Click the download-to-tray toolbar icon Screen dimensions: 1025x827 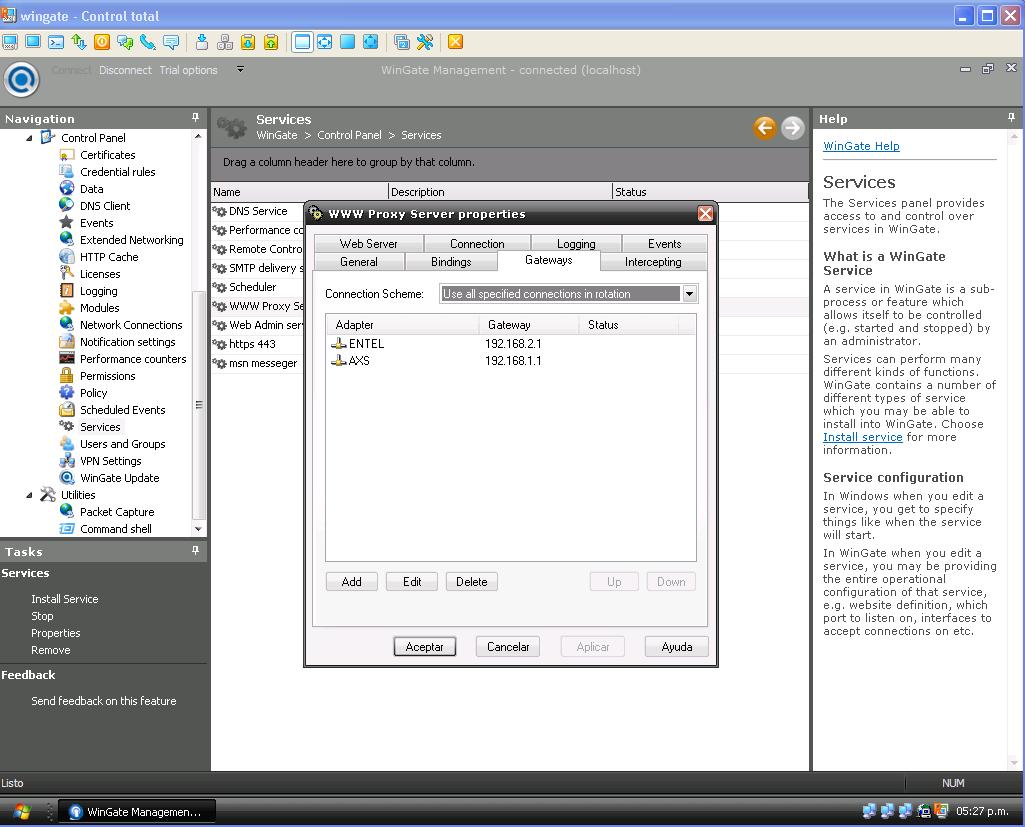pyautogui.click(x=202, y=42)
